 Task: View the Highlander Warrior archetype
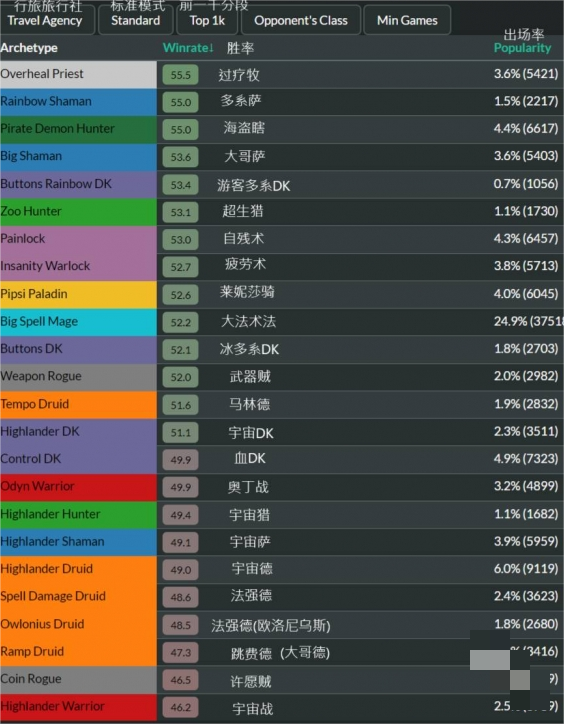(79, 707)
